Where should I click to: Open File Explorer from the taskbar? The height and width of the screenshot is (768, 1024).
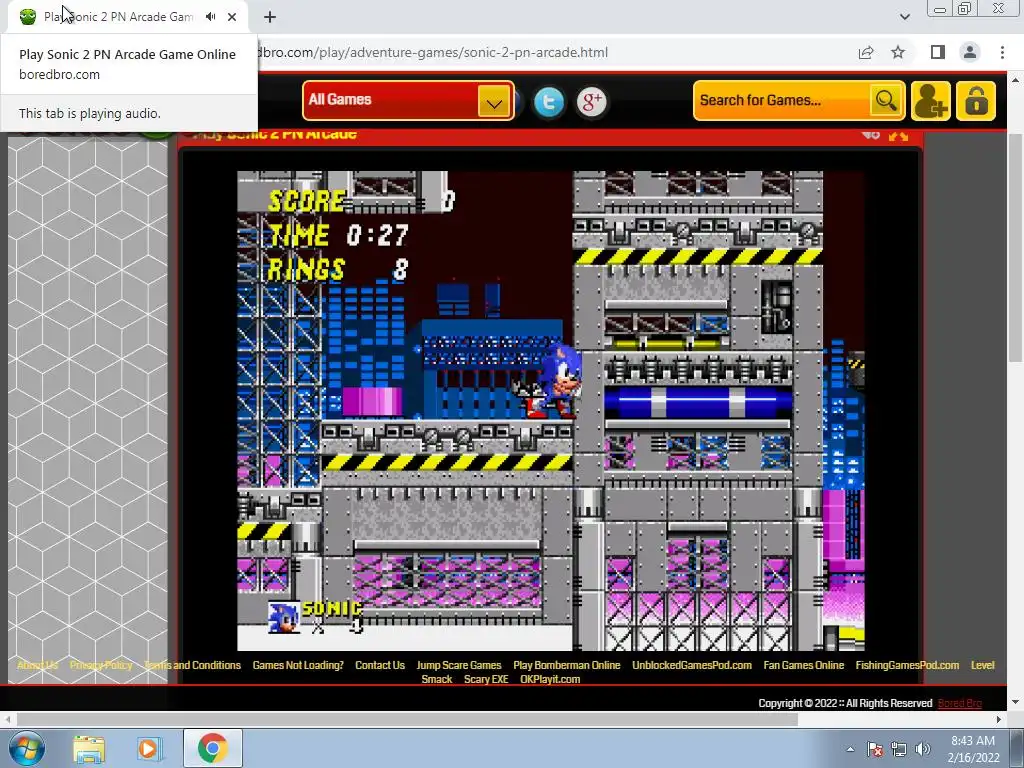[89, 748]
